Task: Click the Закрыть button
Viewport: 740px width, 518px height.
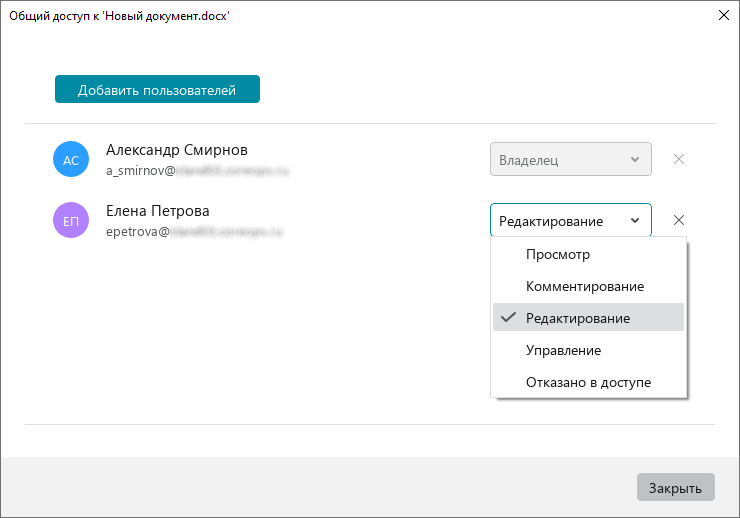Action: pyautogui.click(x=675, y=487)
